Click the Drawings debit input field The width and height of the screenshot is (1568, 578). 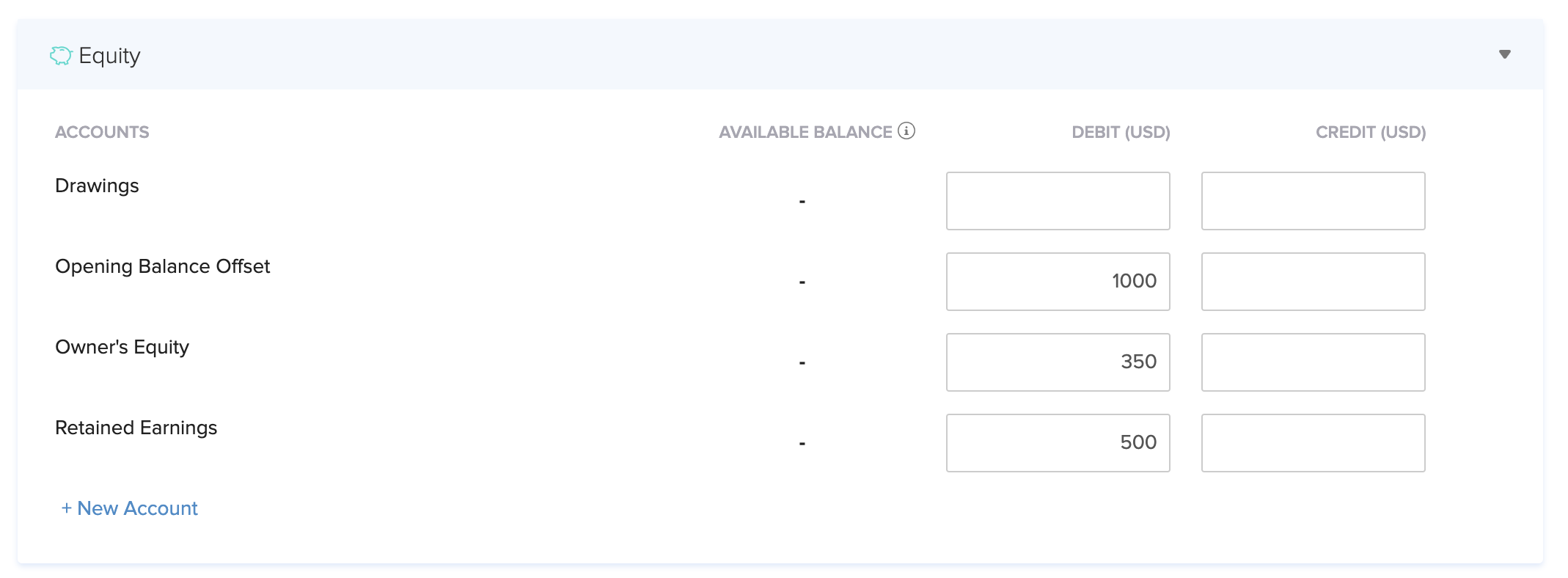tap(1058, 200)
